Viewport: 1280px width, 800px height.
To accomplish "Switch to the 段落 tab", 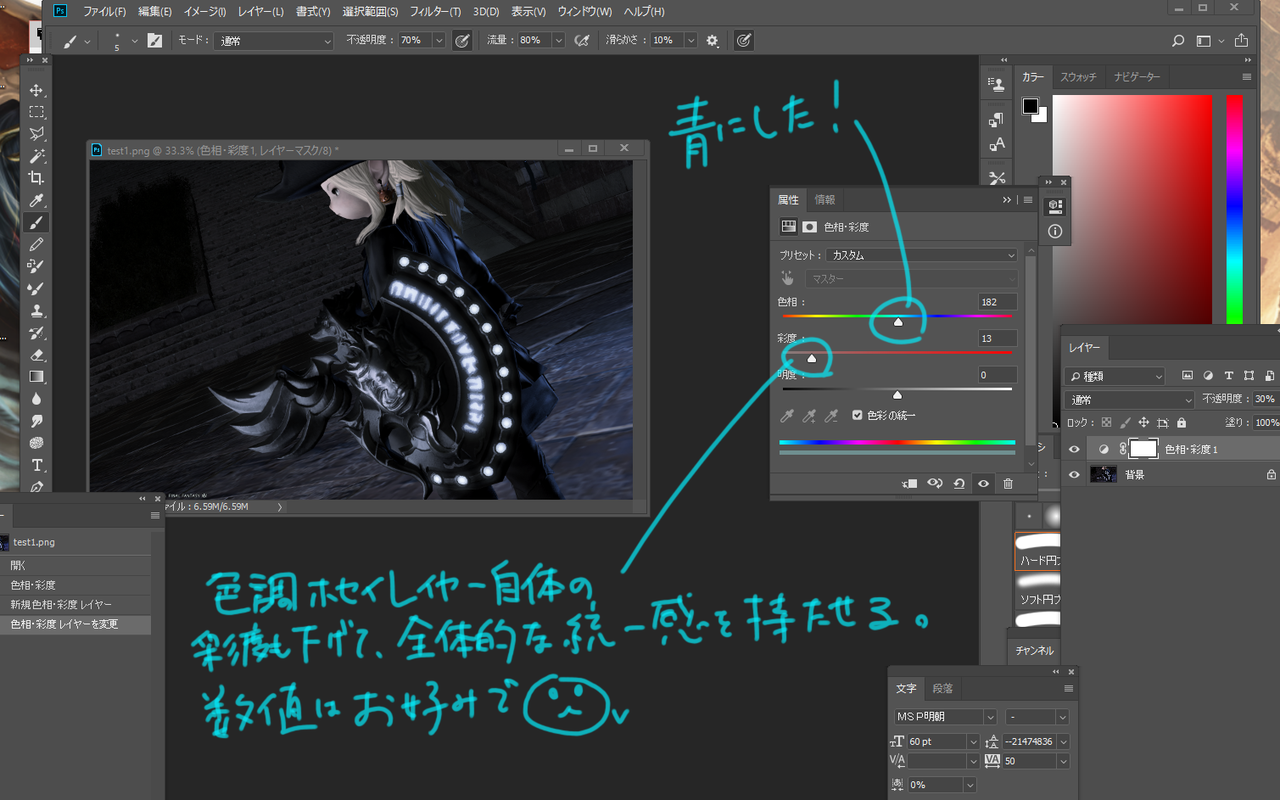I will [x=942, y=688].
